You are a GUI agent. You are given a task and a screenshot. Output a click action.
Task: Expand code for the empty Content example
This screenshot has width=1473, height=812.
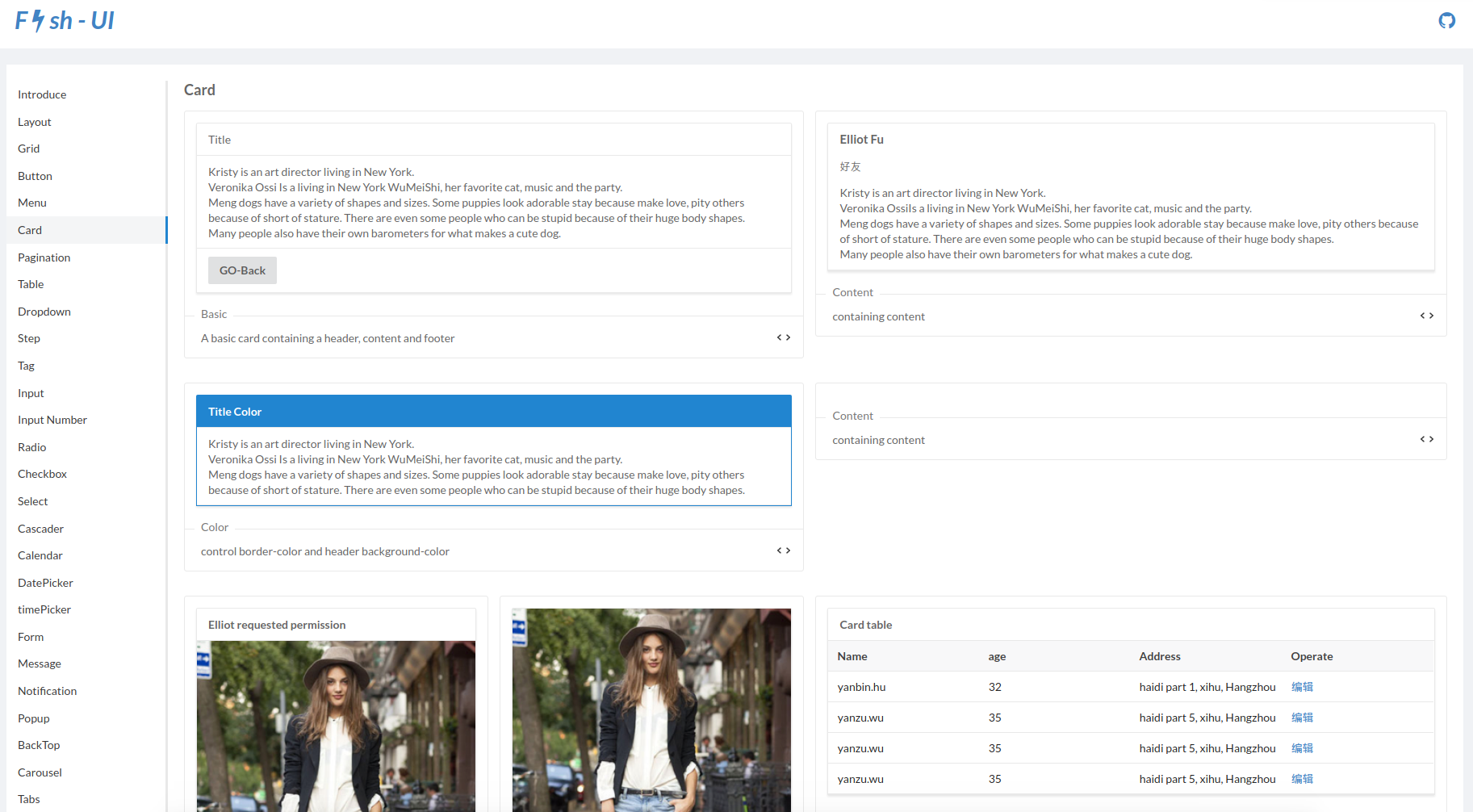point(1426,439)
